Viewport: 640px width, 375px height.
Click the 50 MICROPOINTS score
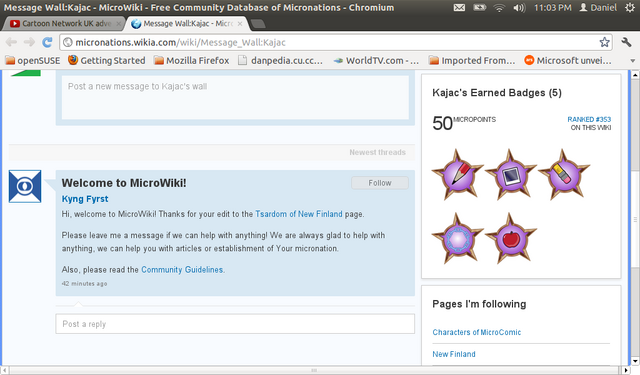click(x=464, y=123)
